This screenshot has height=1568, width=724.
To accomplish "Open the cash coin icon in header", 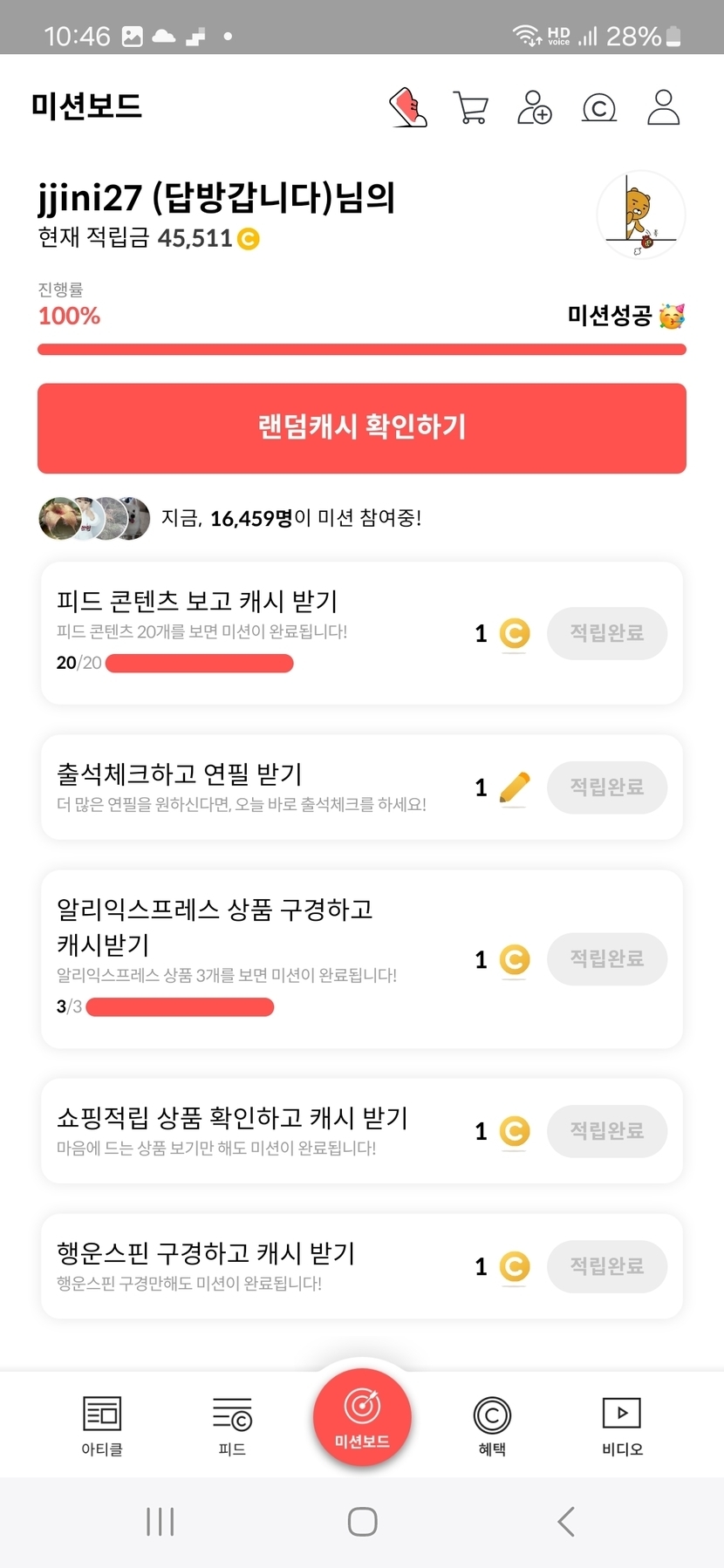I will coord(598,108).
